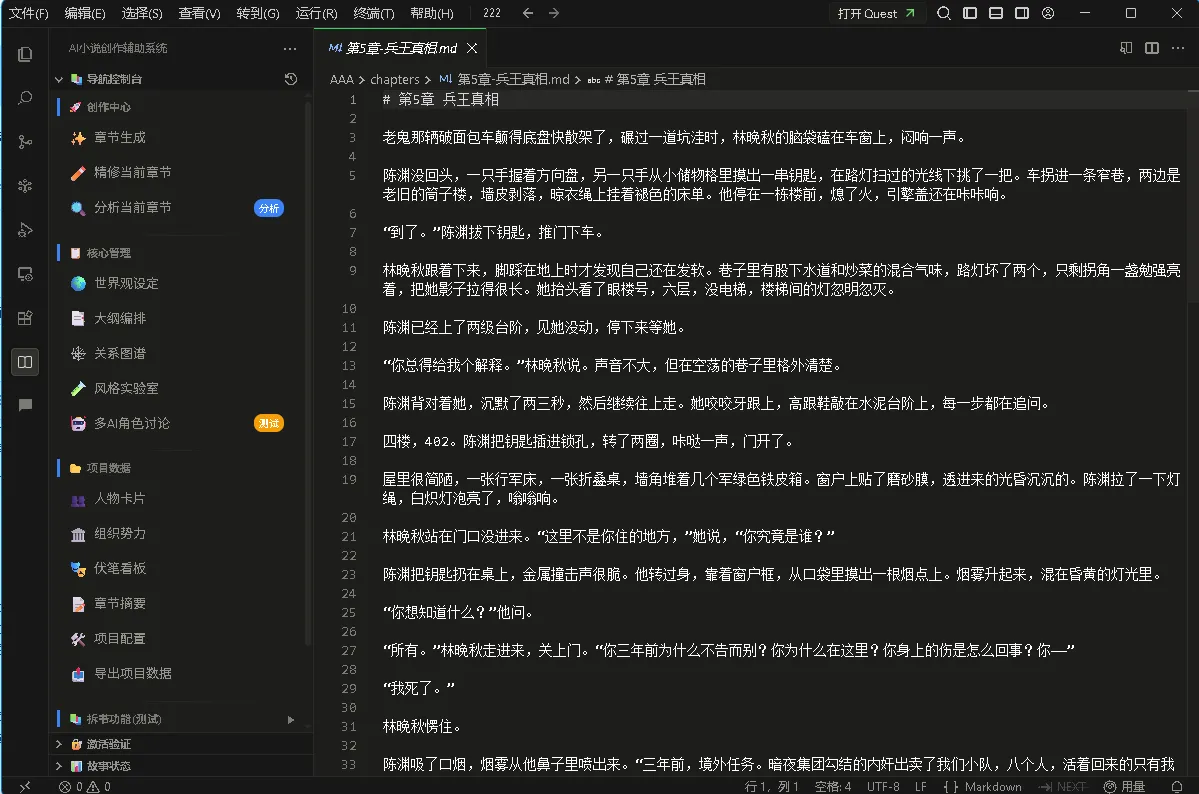1199x794 pixels.
Task: Open 文件(F) menu
Action: [x=29, y=13]
